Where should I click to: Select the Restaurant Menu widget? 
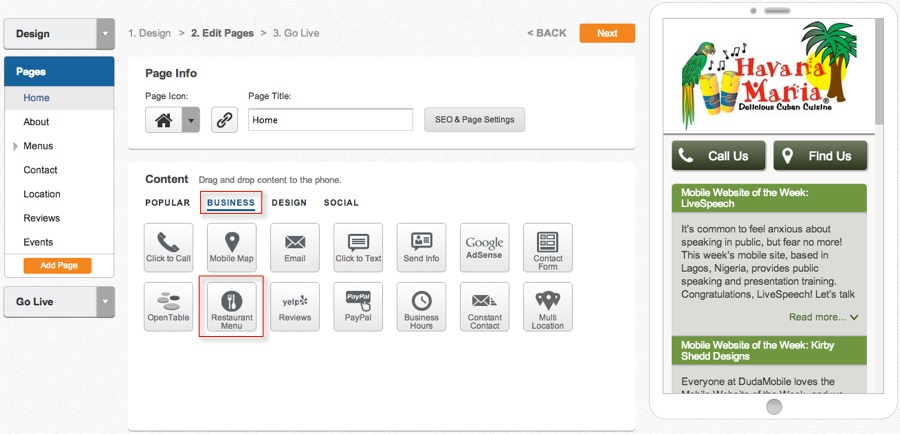pos(231,307)
